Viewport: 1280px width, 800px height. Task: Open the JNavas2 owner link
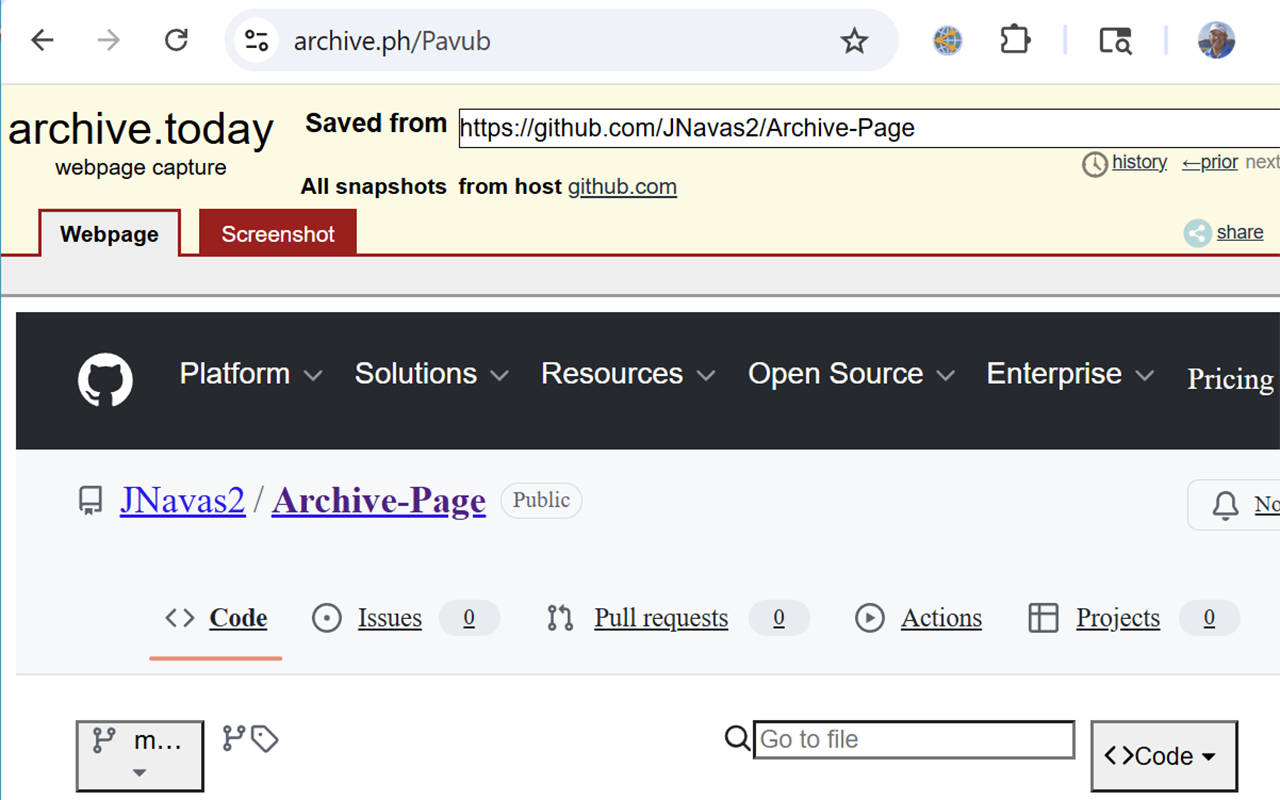183,500
